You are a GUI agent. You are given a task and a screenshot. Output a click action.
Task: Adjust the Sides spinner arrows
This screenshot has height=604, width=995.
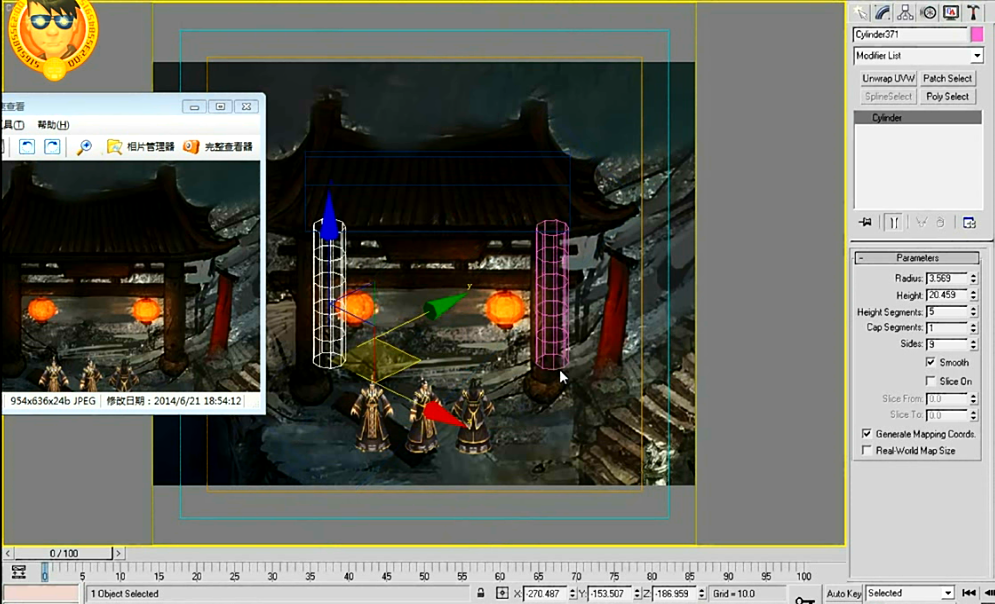coord(973,344)
